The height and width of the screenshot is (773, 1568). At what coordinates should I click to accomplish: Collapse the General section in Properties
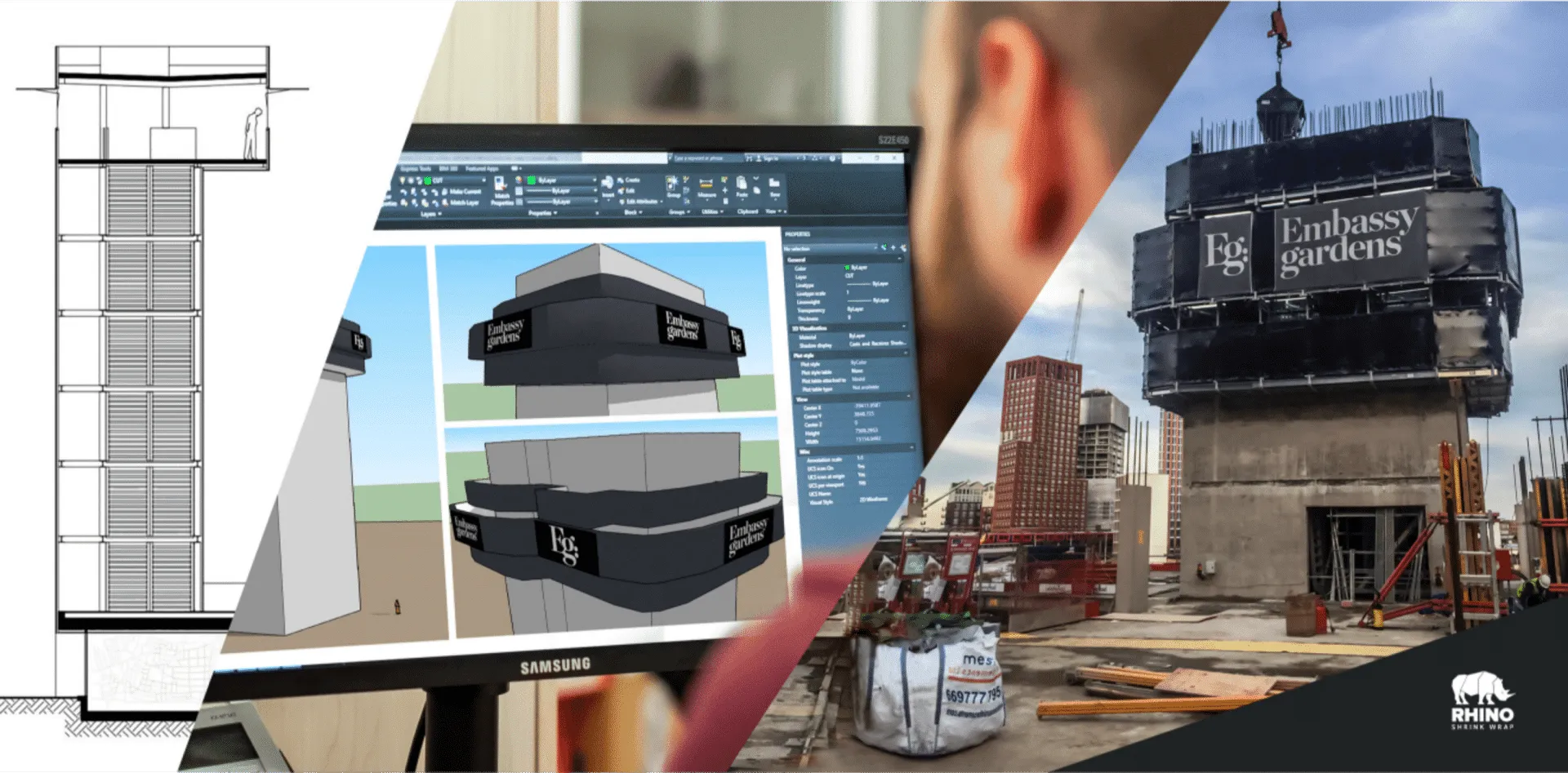tap(900, 260)
